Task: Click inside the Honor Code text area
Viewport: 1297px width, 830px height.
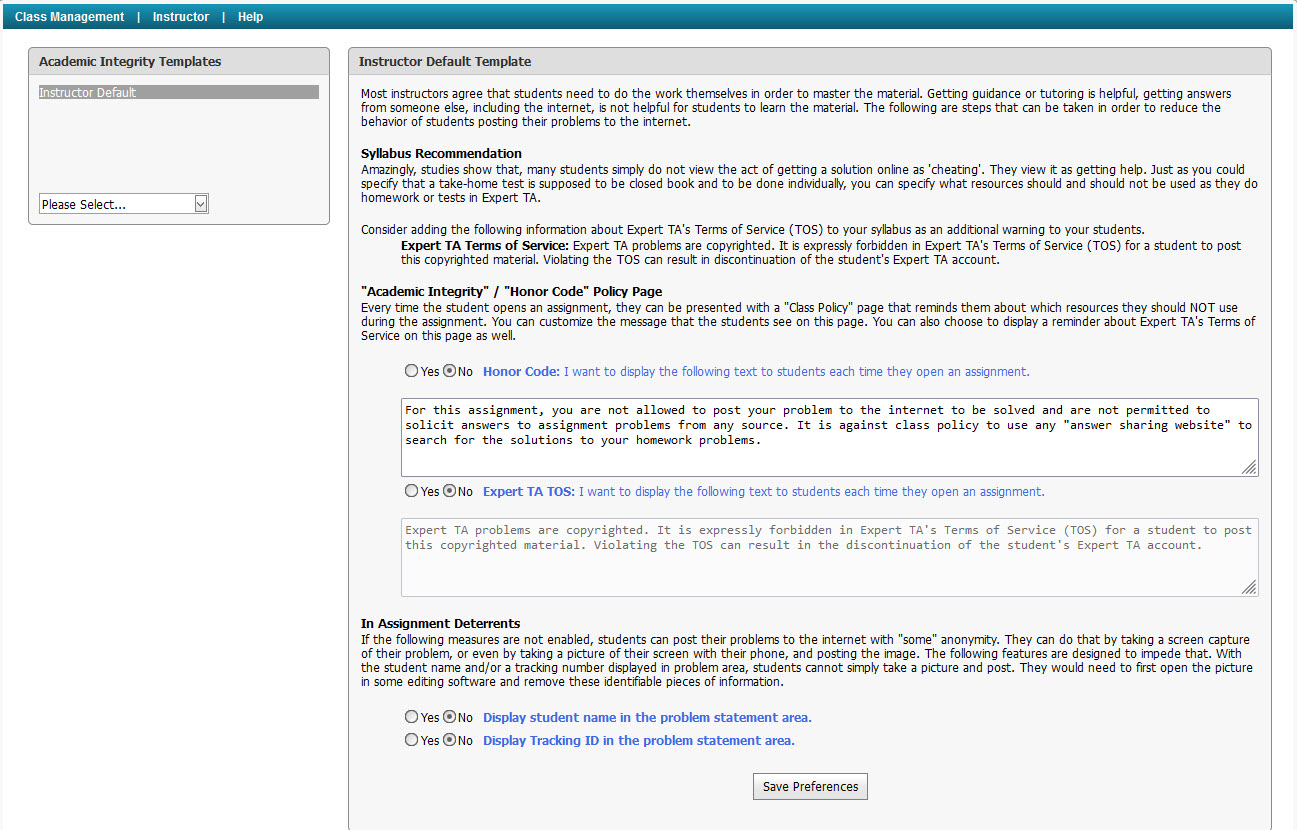Action: (829, 437)
